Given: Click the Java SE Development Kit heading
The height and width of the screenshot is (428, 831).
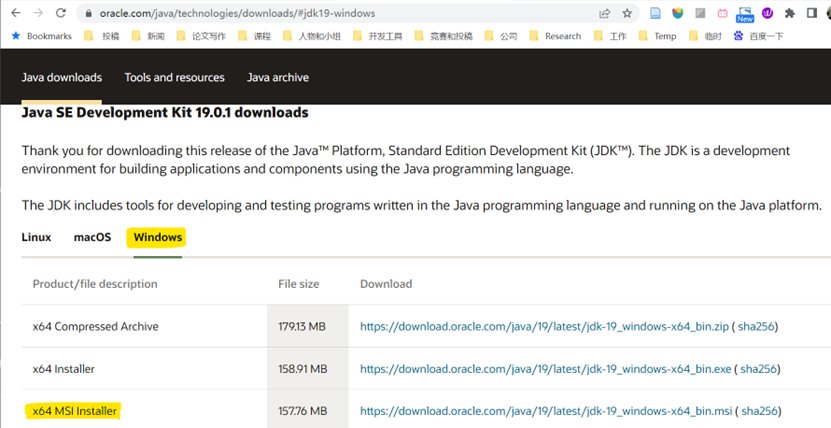Looking at the screenshot, I should pyautogui.click(x=165, y=112).
